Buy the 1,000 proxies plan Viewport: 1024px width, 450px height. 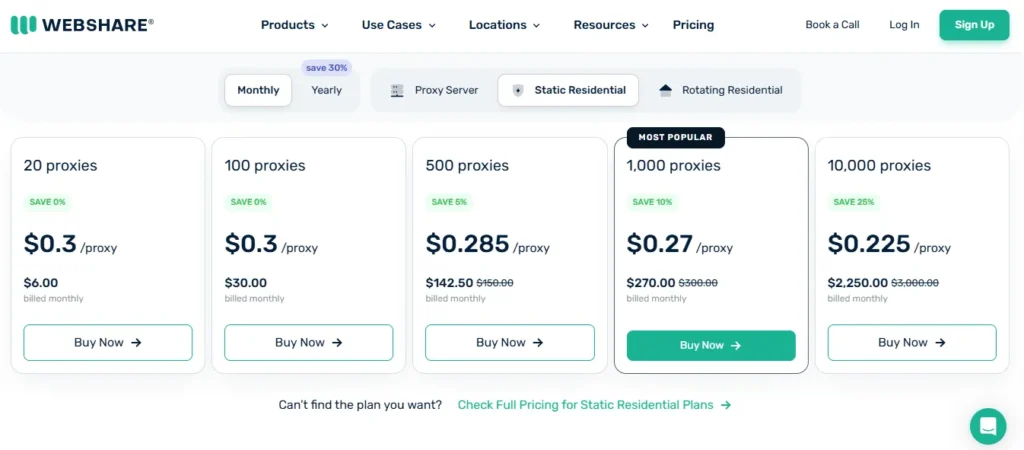pyautogui.click(x=711, y=346)
